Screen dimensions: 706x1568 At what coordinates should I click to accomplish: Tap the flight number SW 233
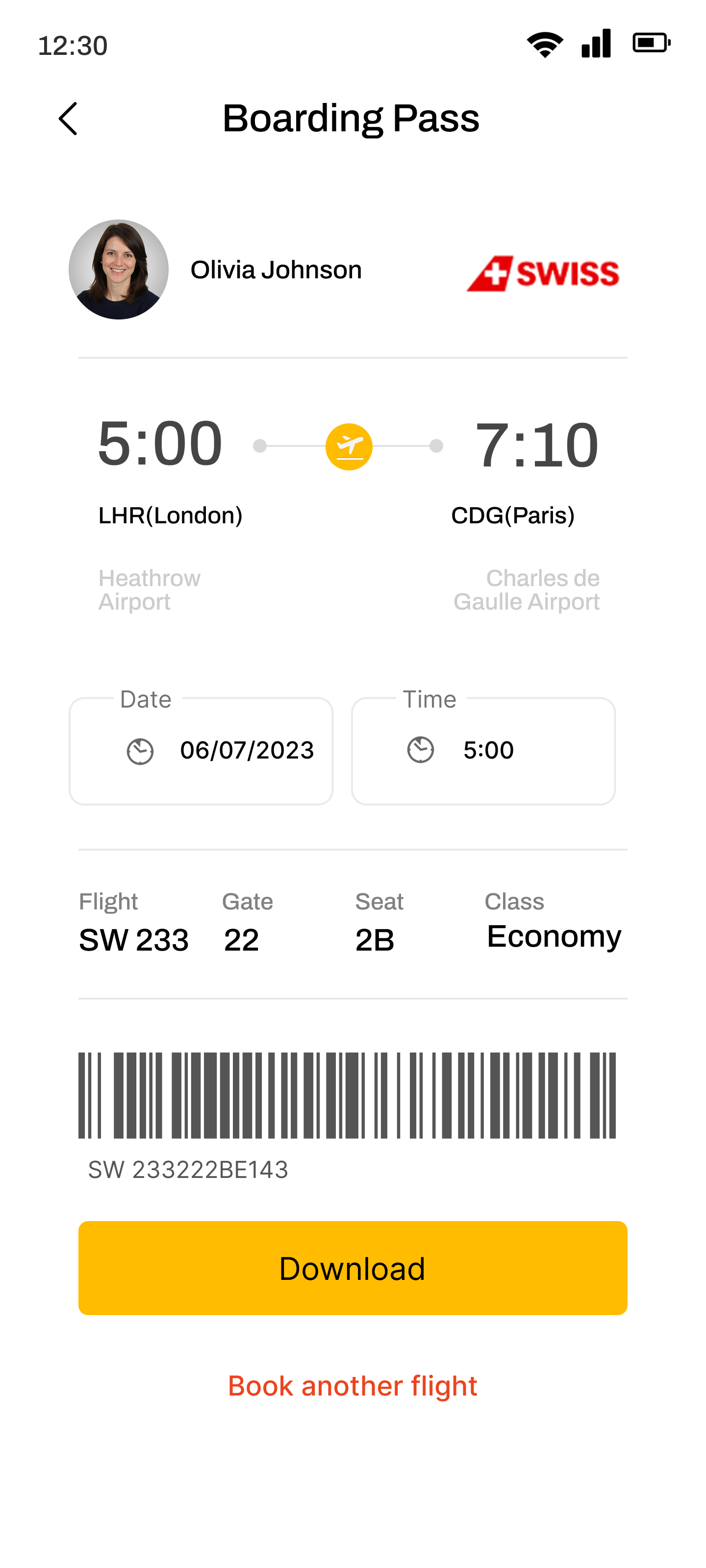(134, 940)
